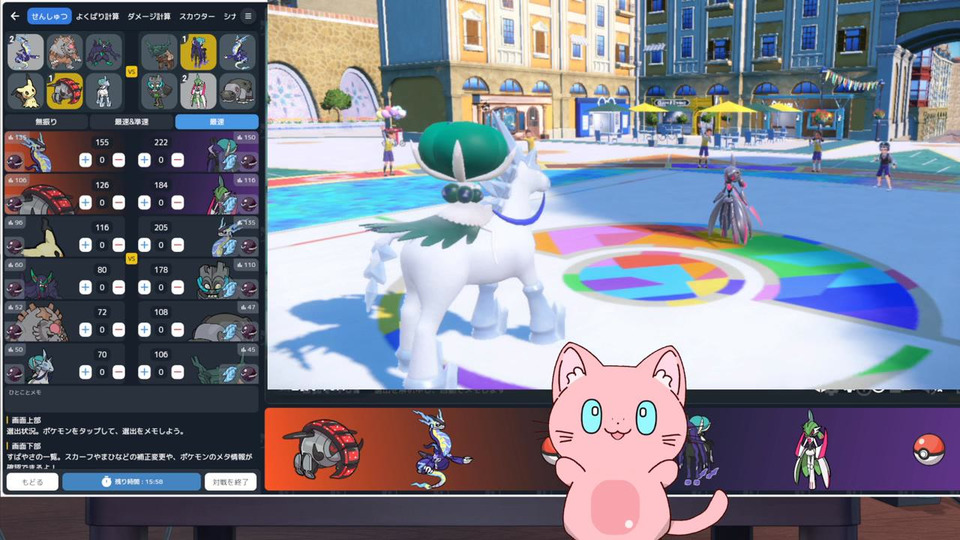Select the 最速&準速 speed mode

132,122
